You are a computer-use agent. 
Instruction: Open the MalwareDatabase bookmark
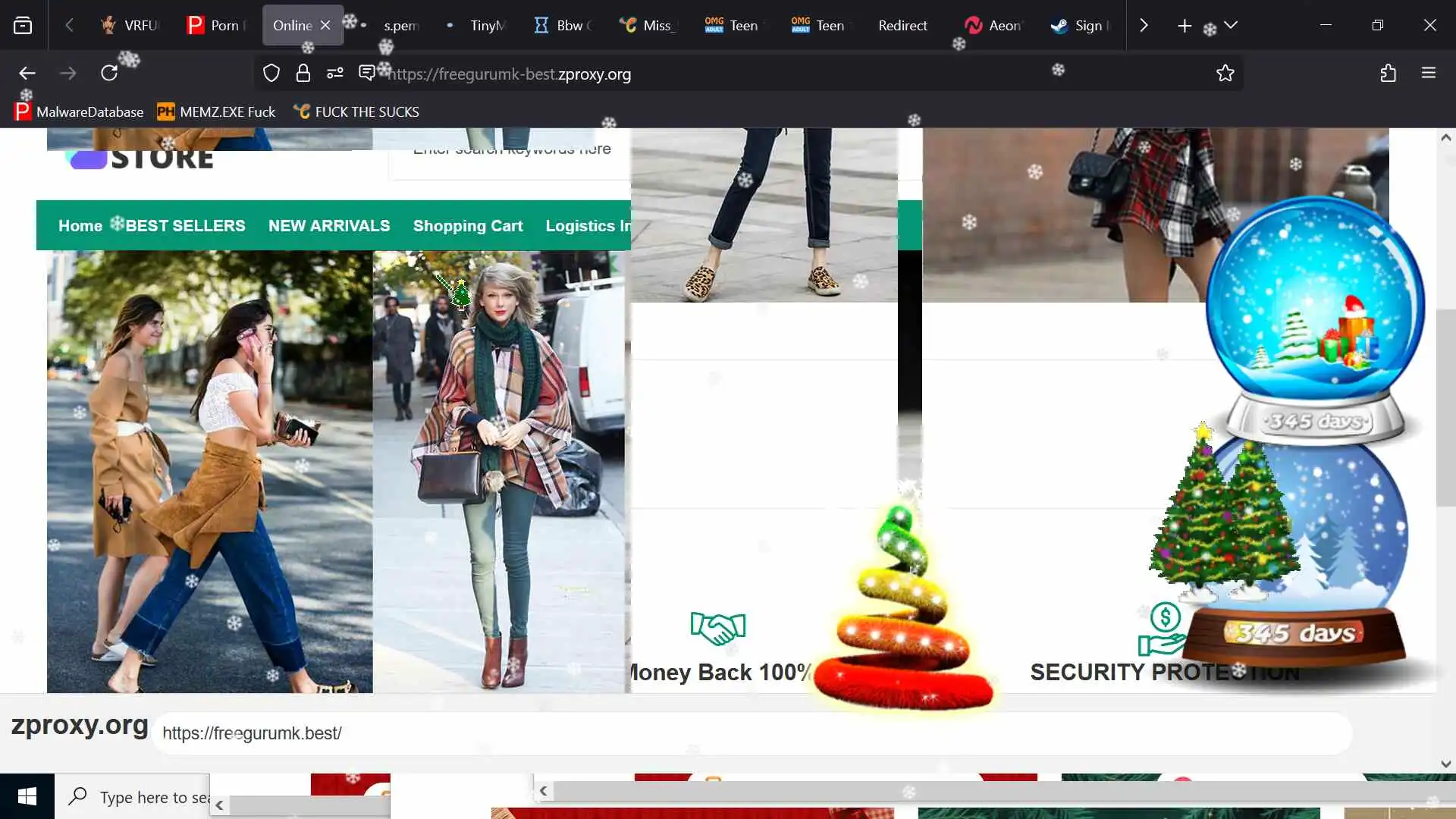click(79, 112)
